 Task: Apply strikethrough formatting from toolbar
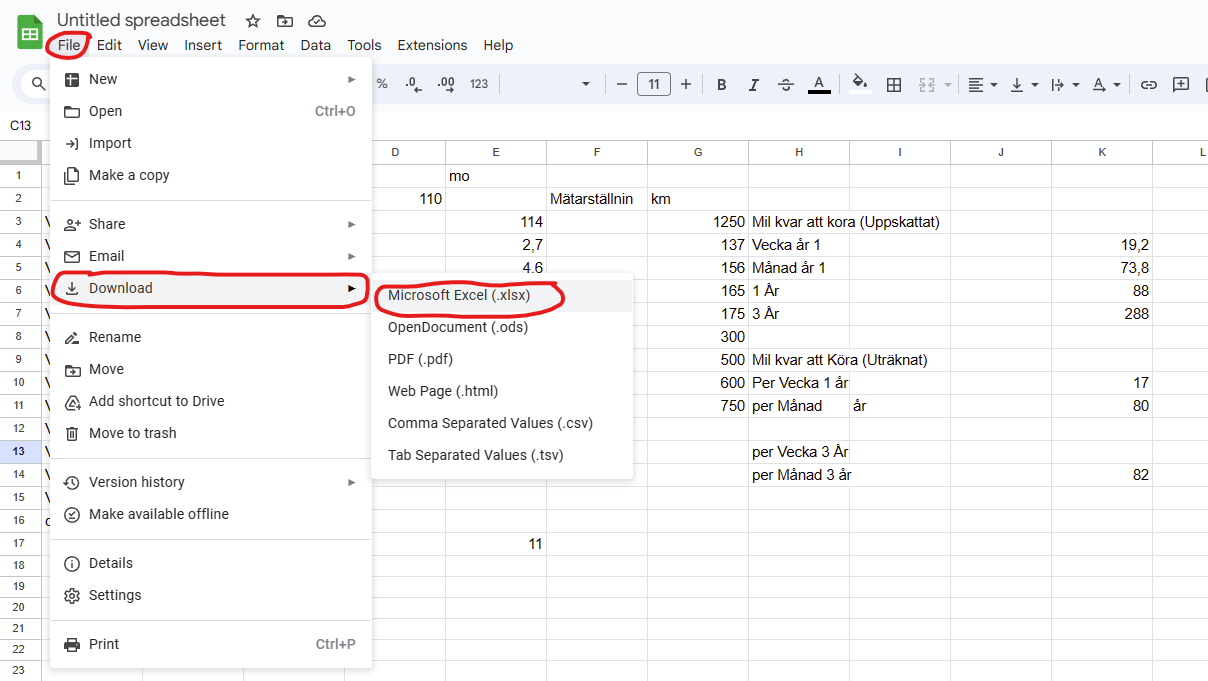(x=786, y=85)
